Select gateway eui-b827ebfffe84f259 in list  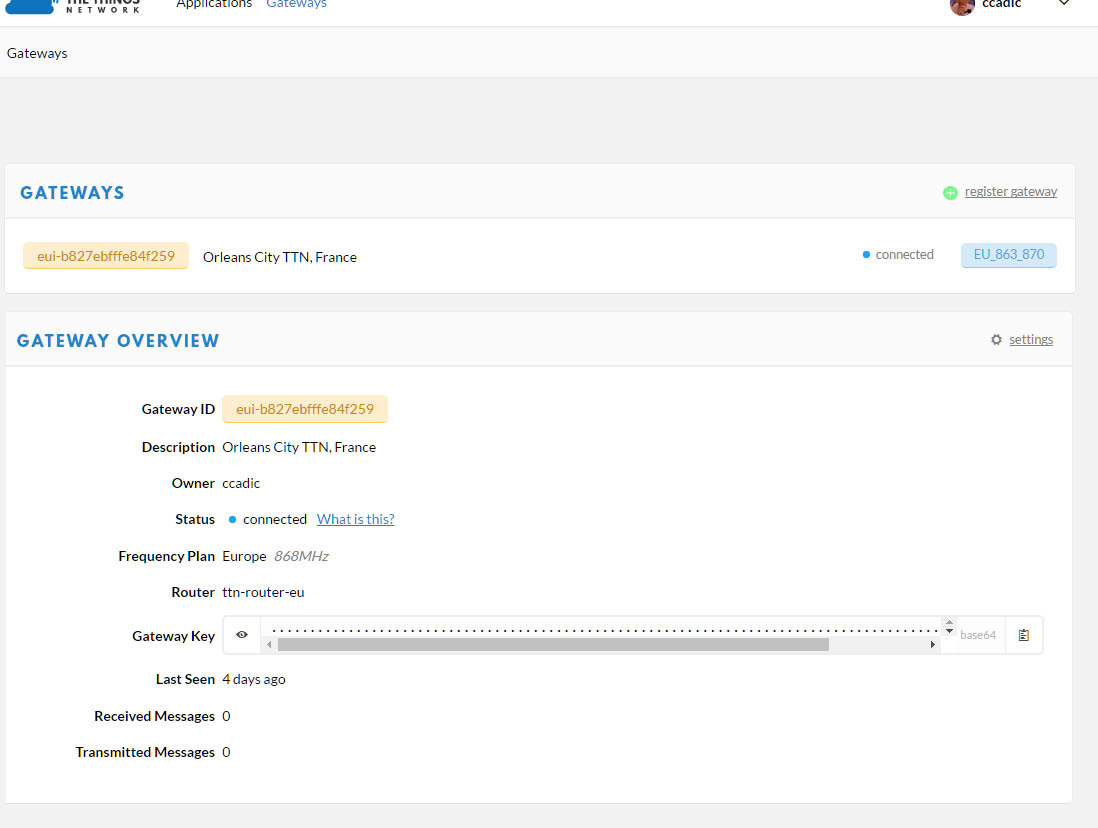pyautogui.click(x=106, y=256)
